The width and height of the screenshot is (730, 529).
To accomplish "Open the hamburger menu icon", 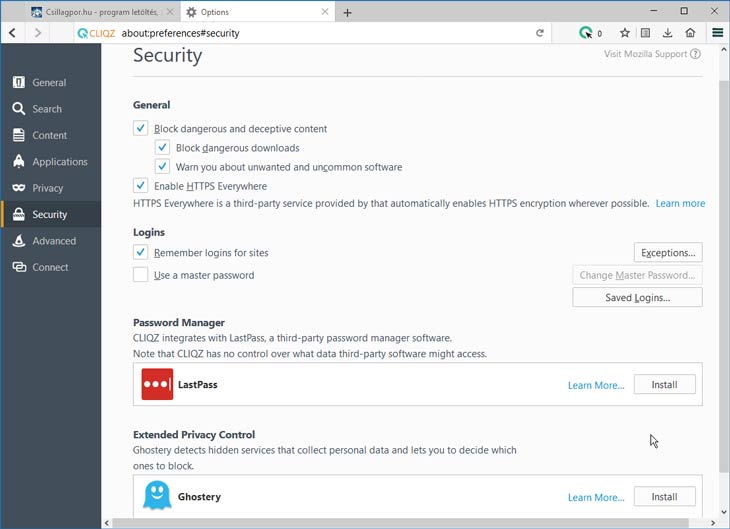I will [x=717, y=33].
